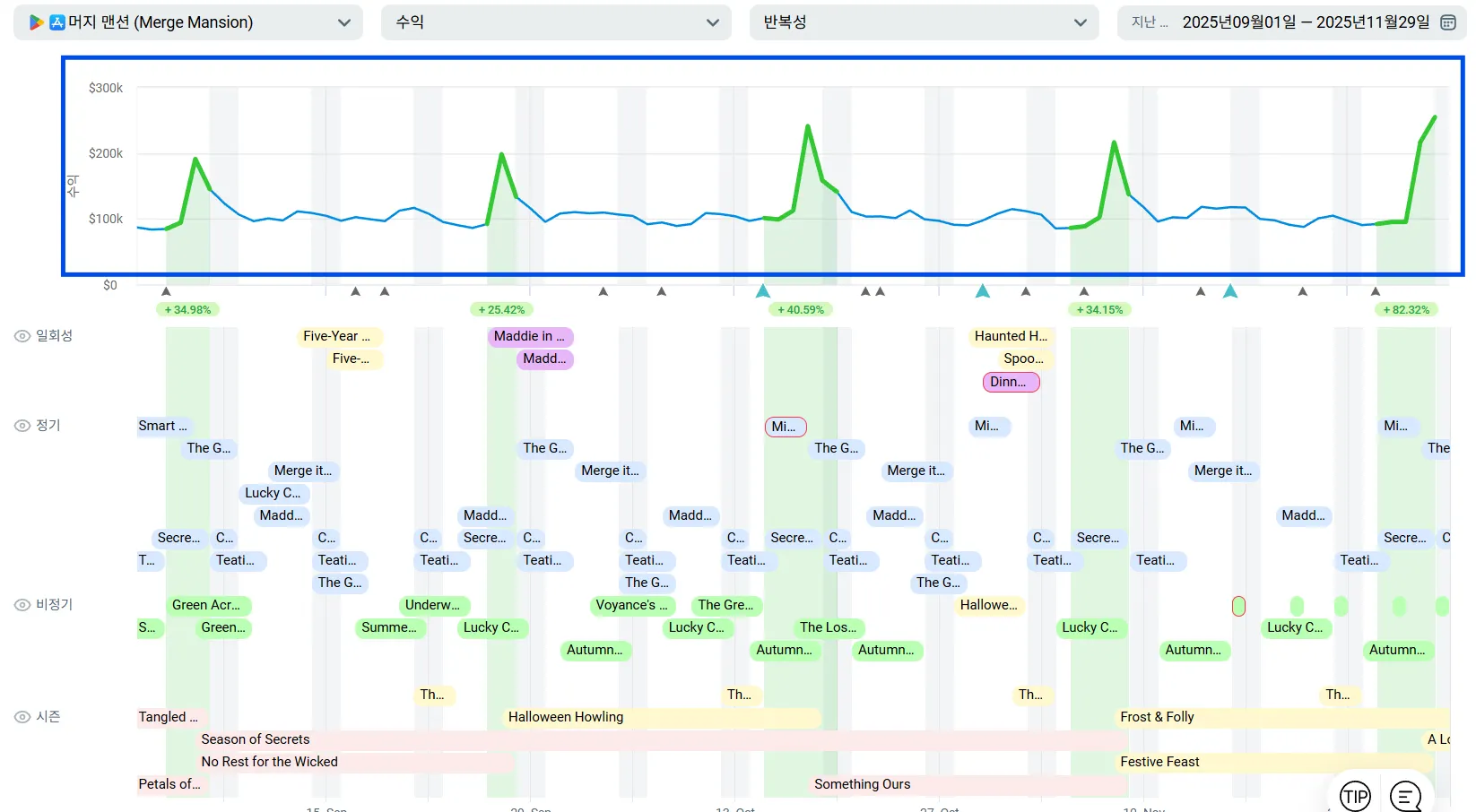Select the Underw... green event tag
Viewport: 1476px width, 812px height.
tap(433, 606)
